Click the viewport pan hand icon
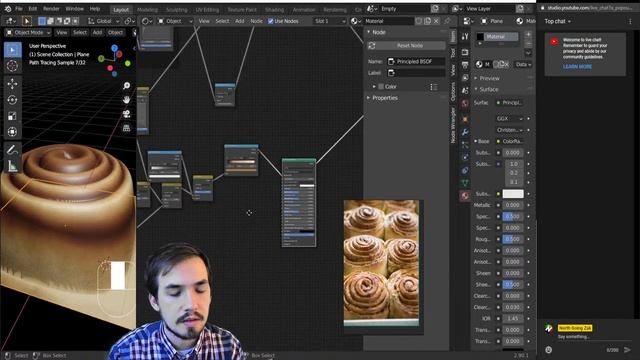This screenshot has height=360, width=640. click(127, 100)
